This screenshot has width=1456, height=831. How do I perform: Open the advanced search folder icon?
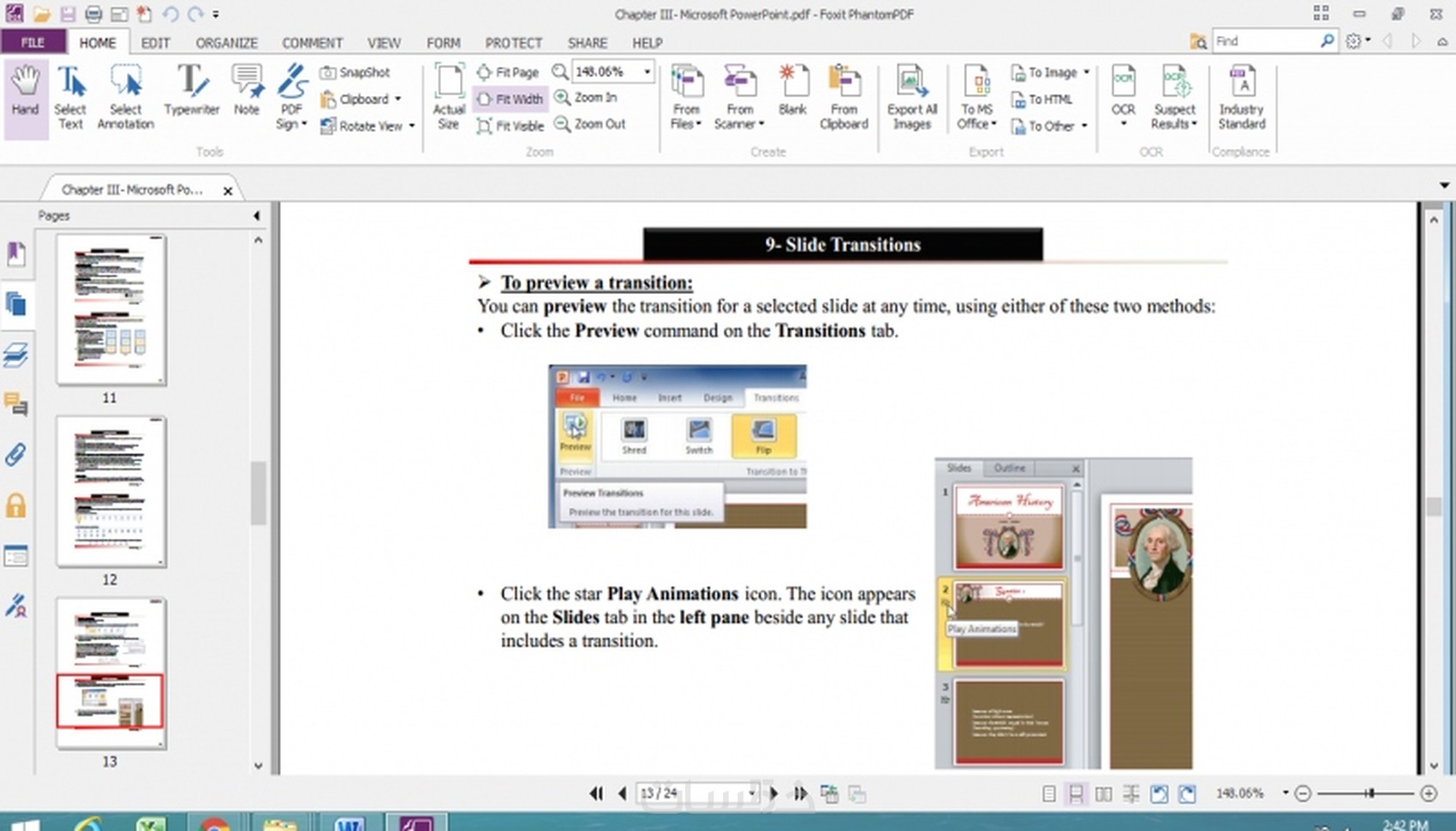[x=1198, y=41]
